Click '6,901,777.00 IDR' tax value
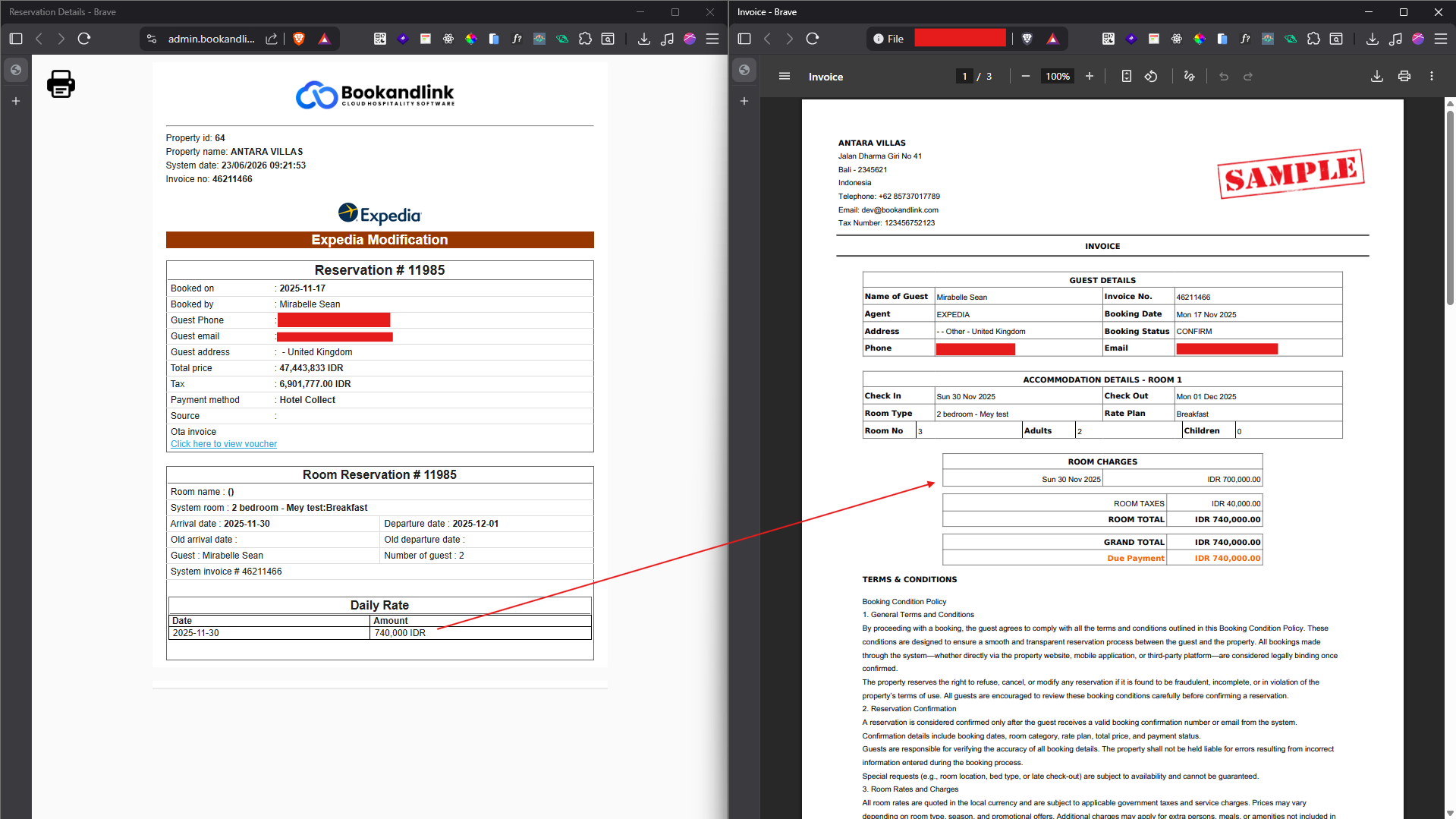The width and height of the screenshot is (1456, 819). [315, 384]
